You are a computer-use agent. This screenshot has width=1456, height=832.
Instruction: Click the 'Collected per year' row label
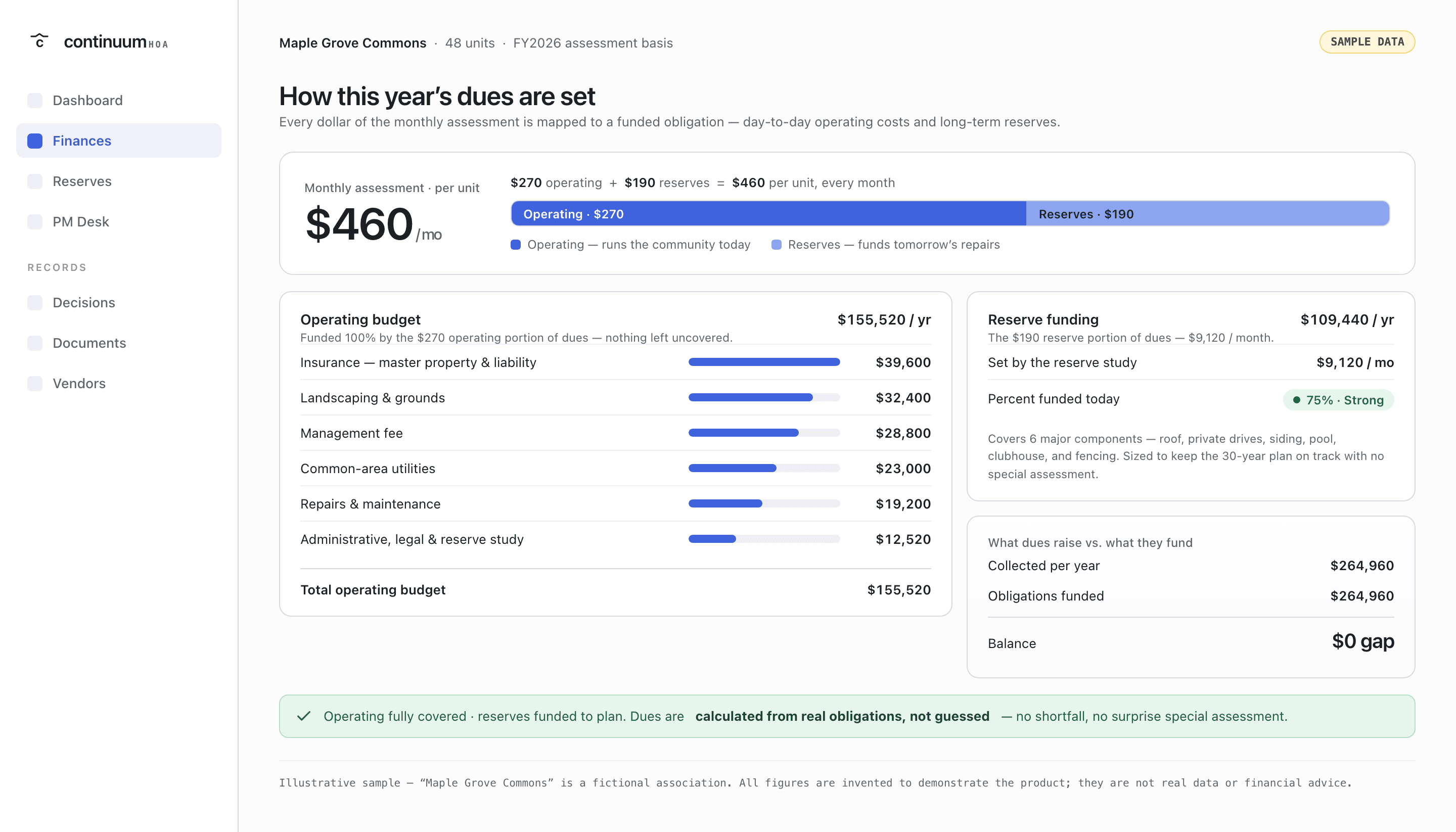(x=1043, y=566)
